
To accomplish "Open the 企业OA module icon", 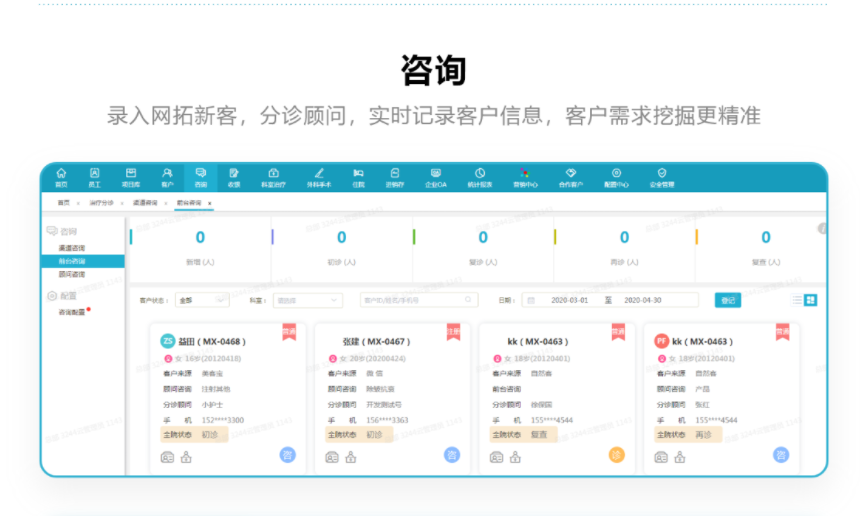I will click(x=435, y=178).
